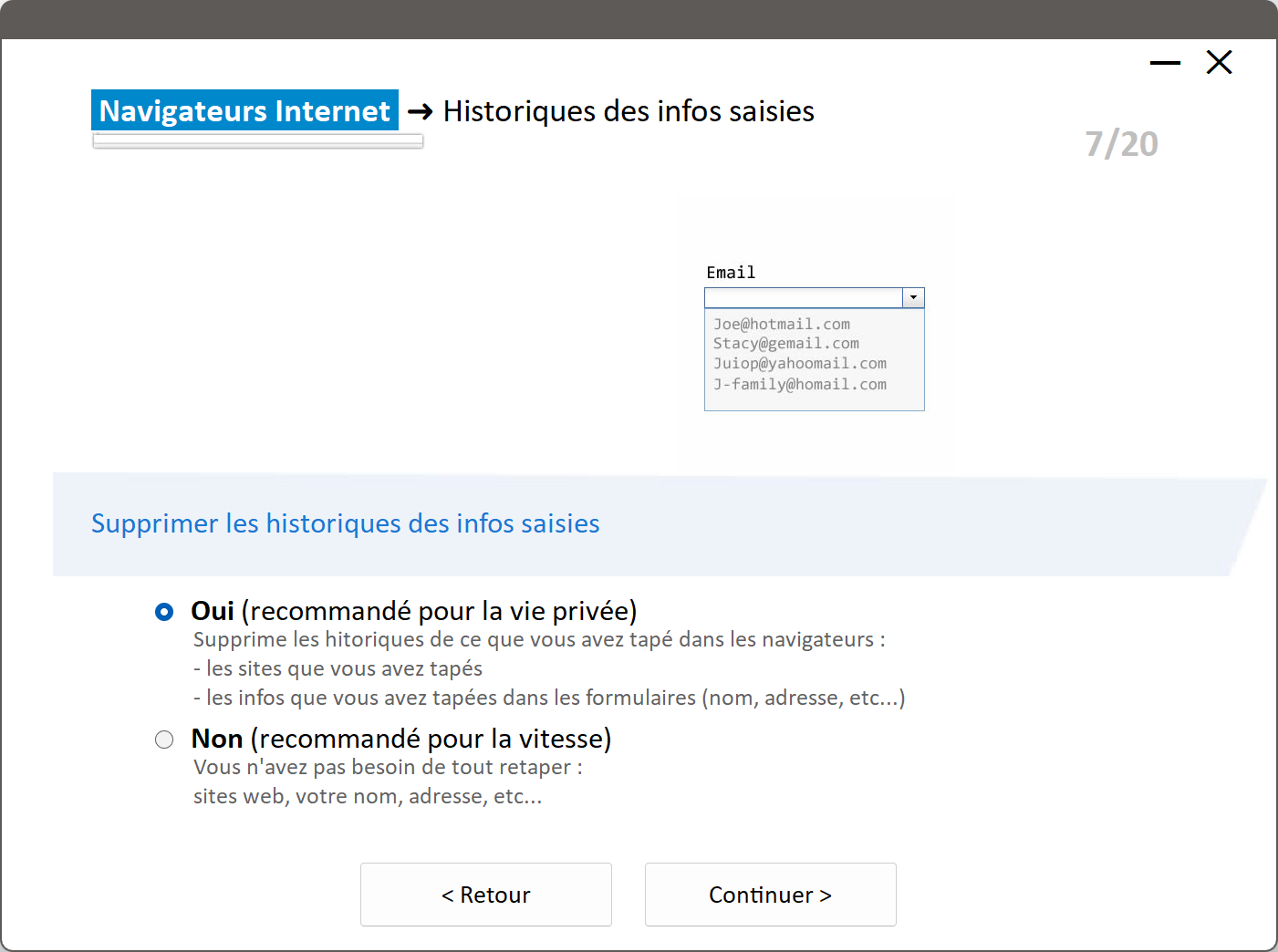
Task: Open the Navigateurs Internet tab
Action: click(244, 111)
